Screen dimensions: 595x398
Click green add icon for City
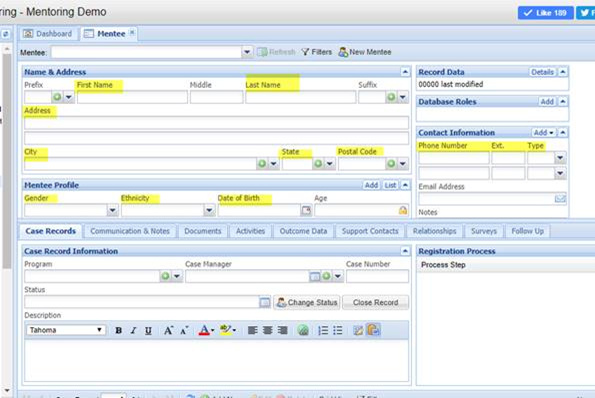click(x=262, y=164)
